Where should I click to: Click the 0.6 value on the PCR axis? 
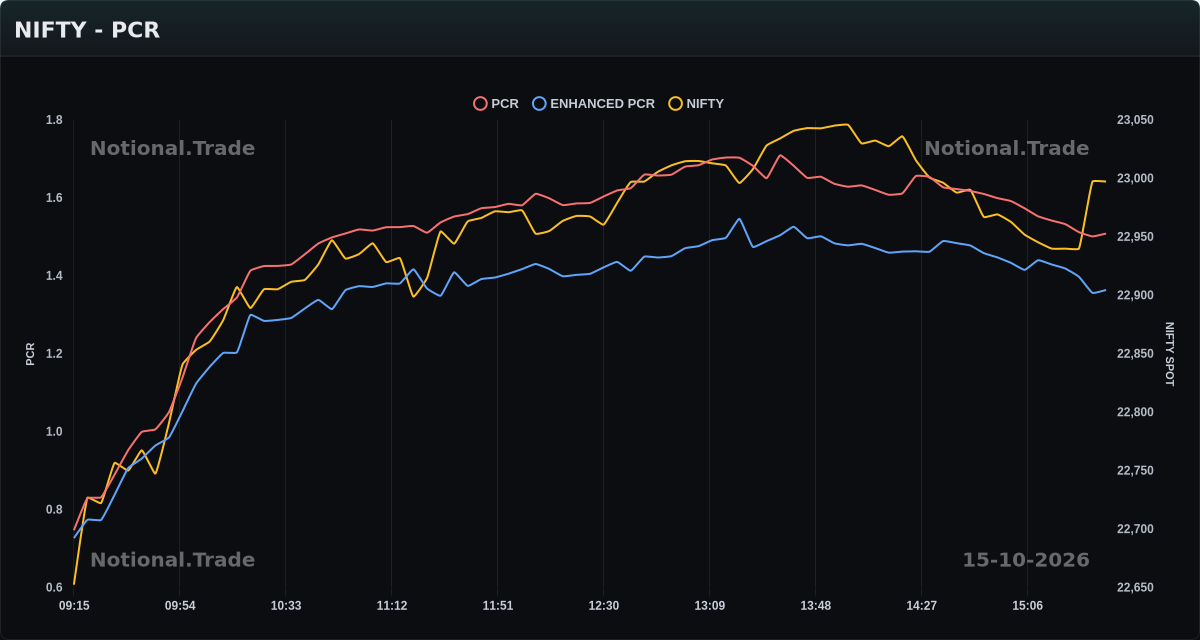click(x=54, y=588)
